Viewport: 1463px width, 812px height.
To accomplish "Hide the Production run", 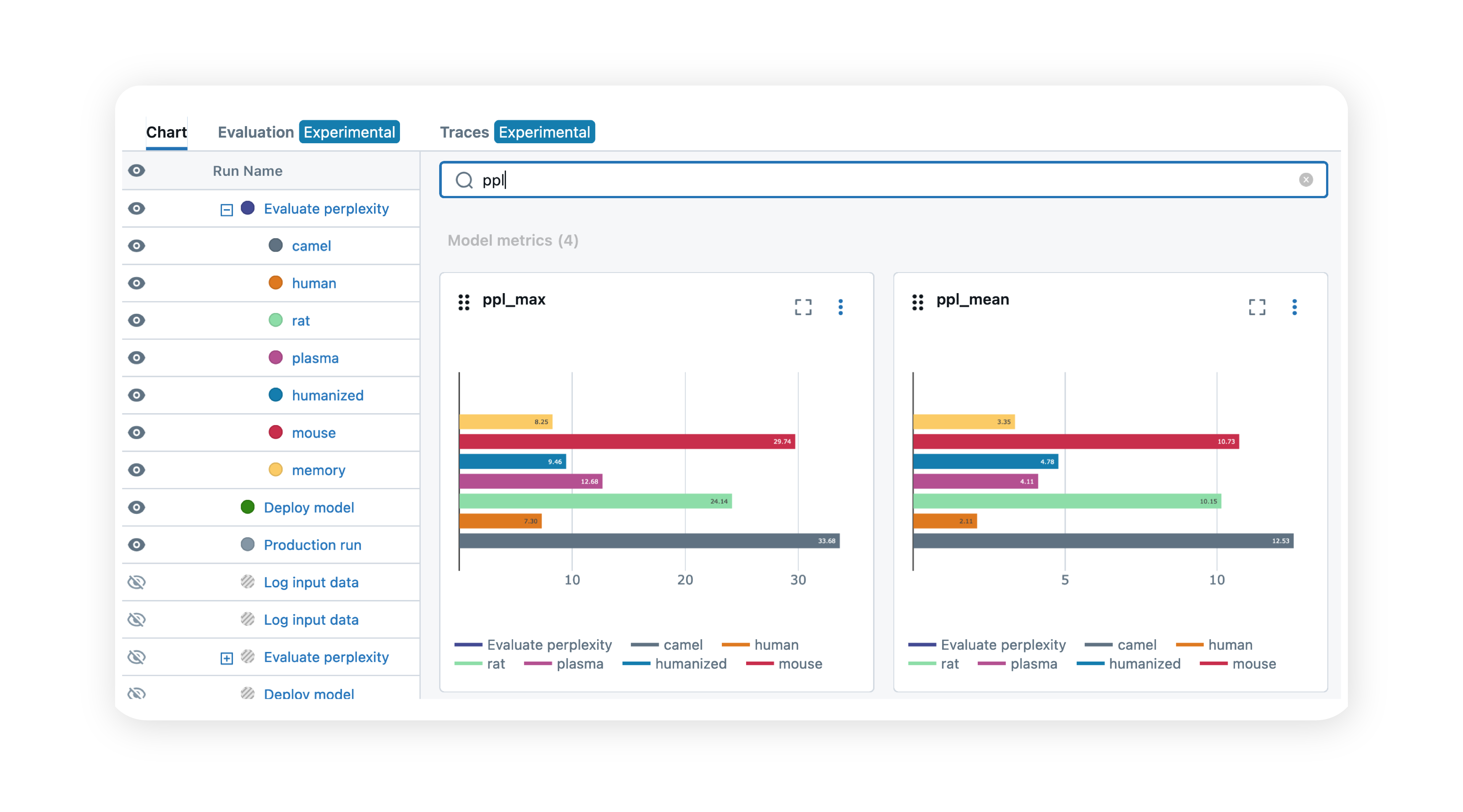I will (x=136, y=545).
